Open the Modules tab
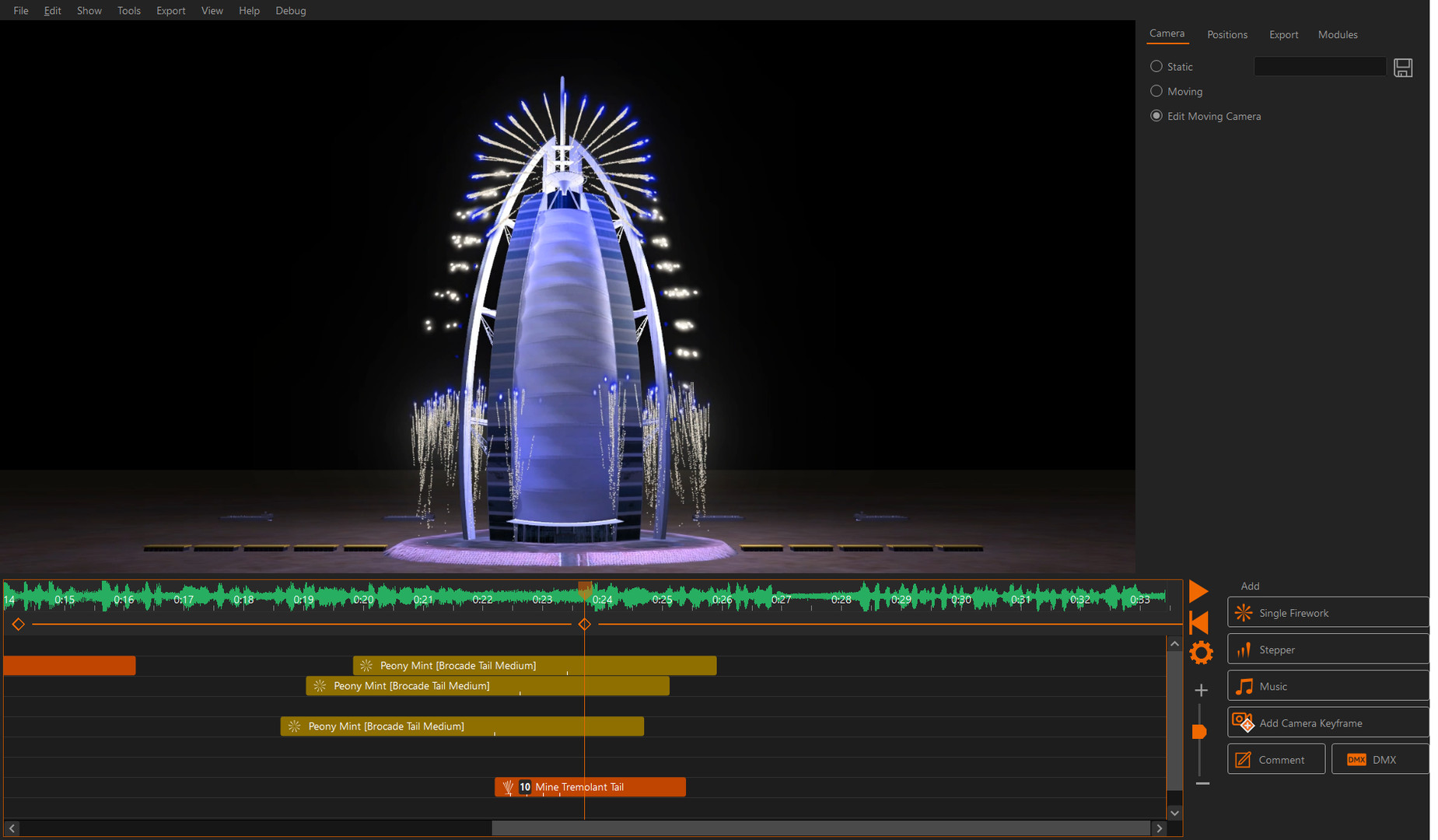The height and width of the screenshot is (840, 1438). 1338,34
